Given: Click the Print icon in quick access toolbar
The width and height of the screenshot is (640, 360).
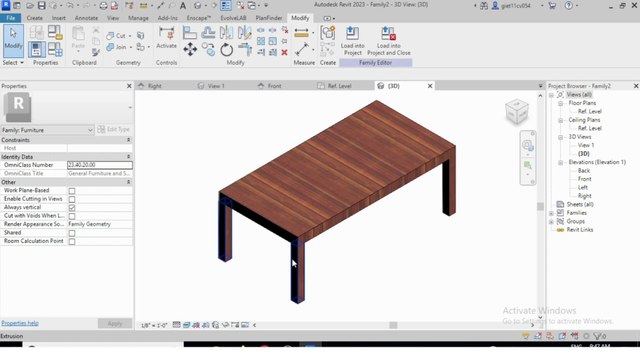Looking at the screenshot, I should [x=104, y=6].
